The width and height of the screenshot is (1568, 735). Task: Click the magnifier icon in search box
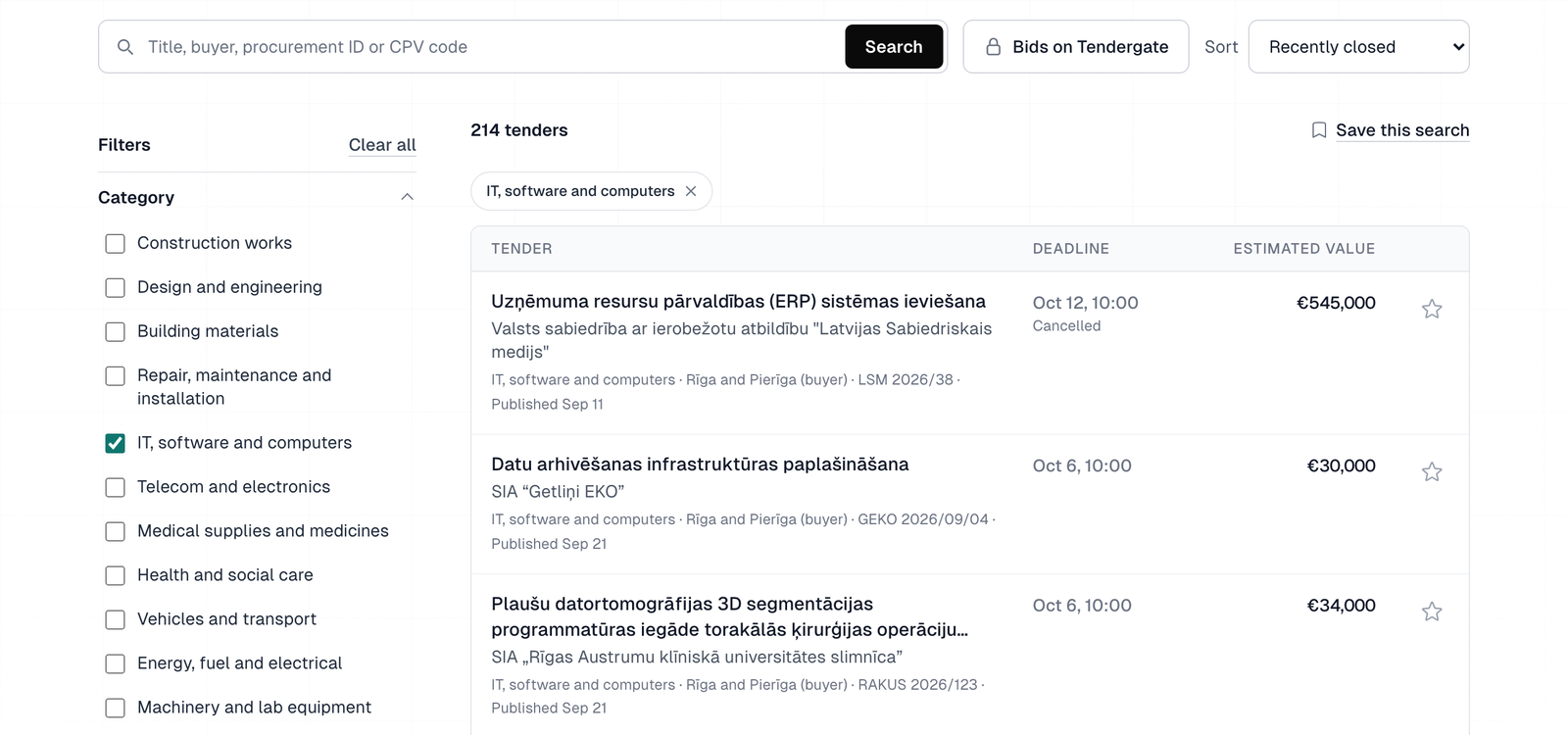[x=125, y=47]
